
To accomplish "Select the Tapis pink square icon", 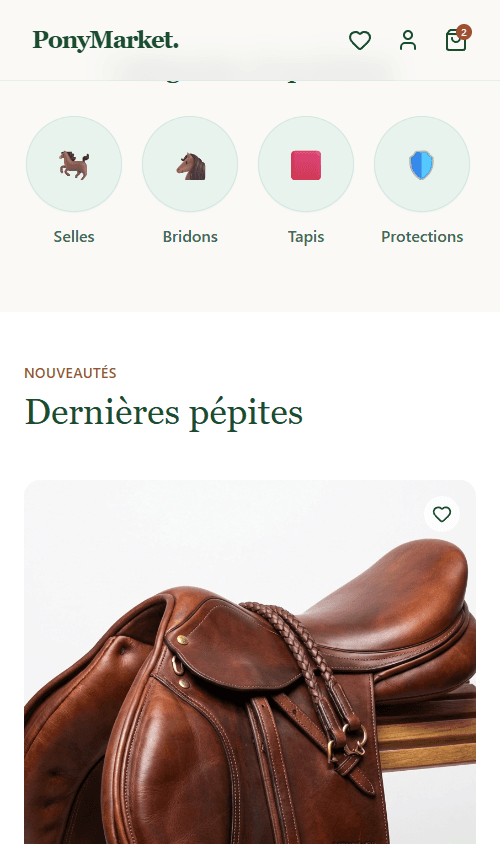I will click(306, 165).
